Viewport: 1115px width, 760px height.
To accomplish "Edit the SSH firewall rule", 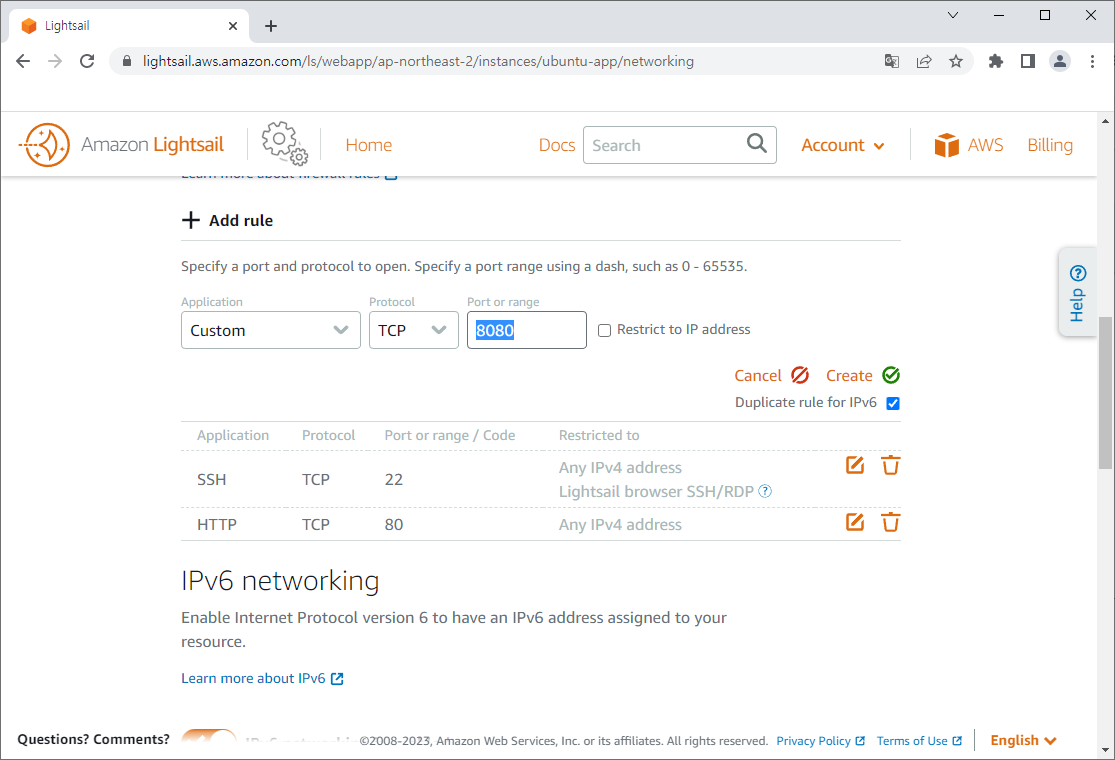I will pyautogui.click(x=854, y=465).
